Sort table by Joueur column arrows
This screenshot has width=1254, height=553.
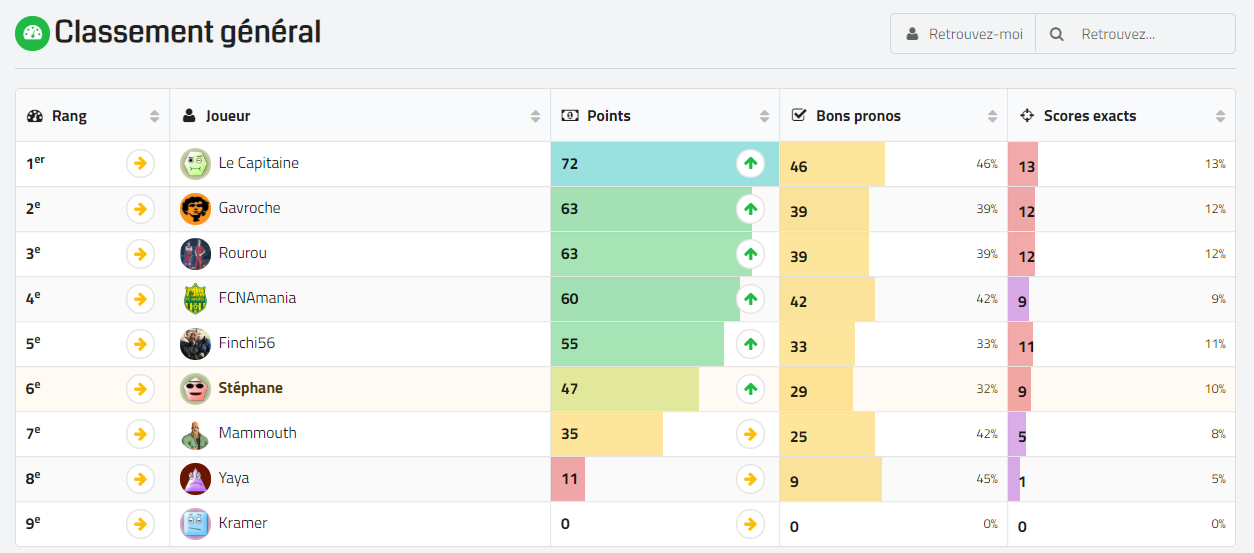(x=535, y=116)
